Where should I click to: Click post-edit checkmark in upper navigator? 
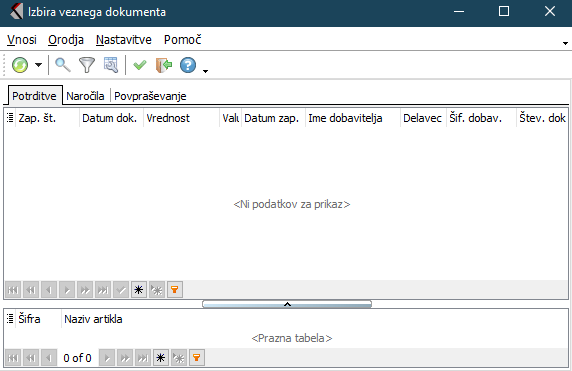point(121,290)
